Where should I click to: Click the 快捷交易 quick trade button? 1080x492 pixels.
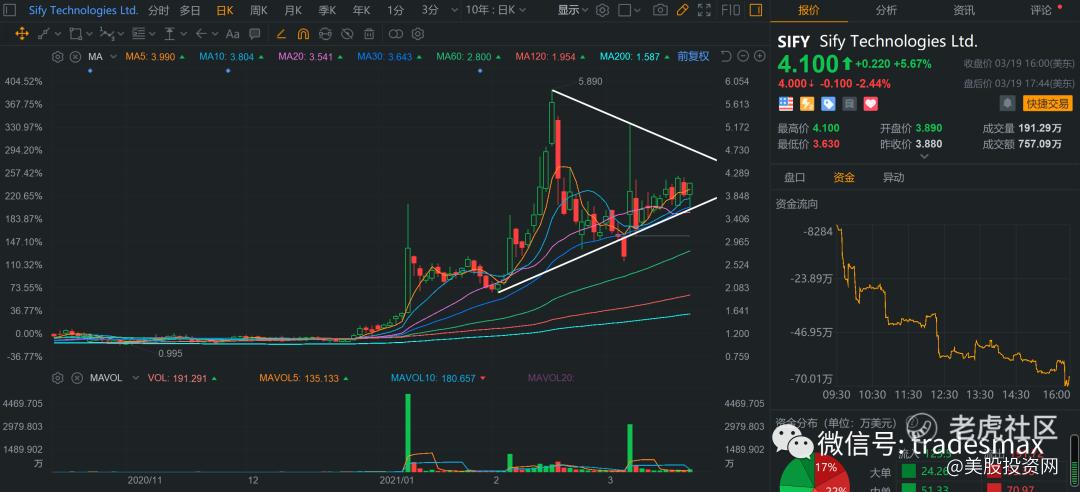(1048, 103)
